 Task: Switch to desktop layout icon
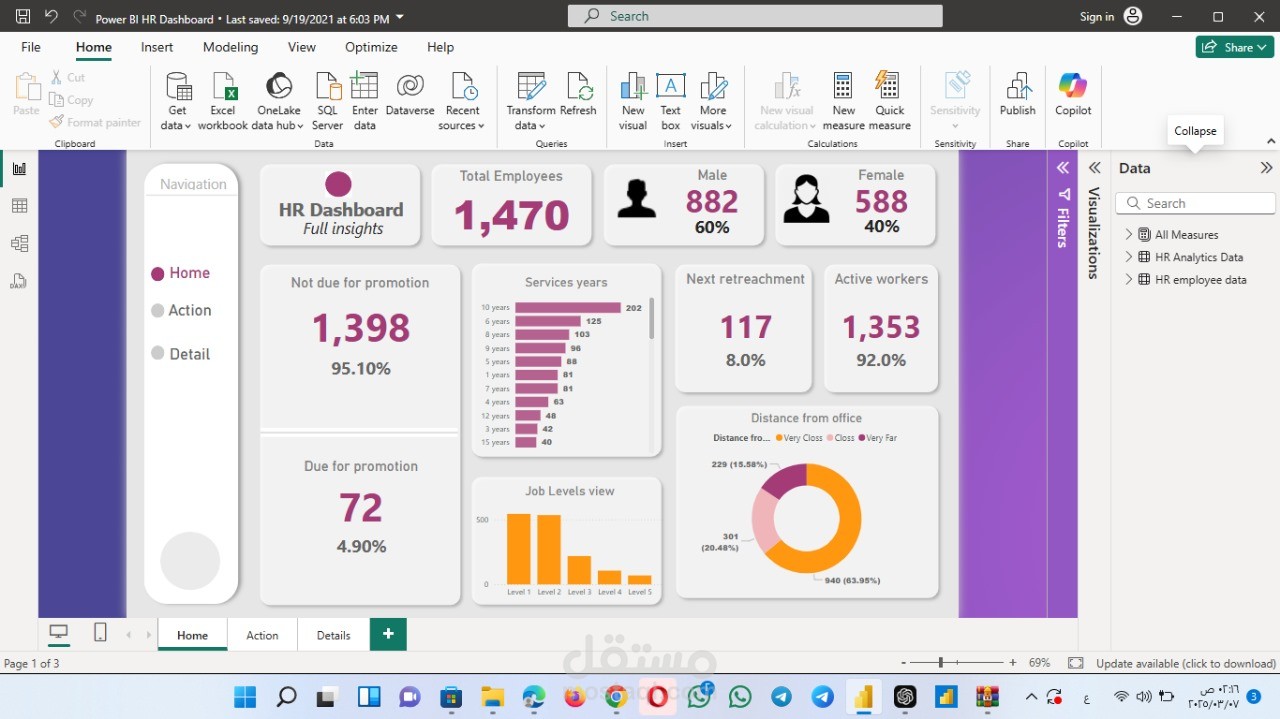pyautogui.click(x=59, y=632)
